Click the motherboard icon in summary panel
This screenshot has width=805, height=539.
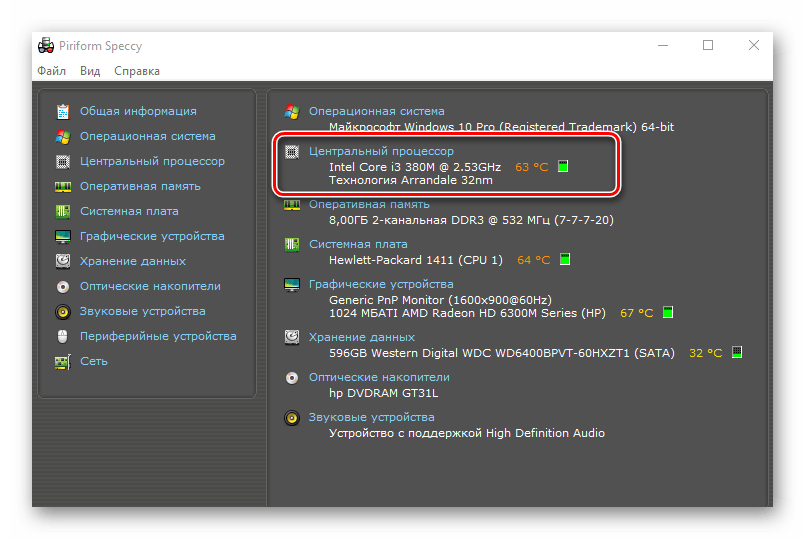292,244
